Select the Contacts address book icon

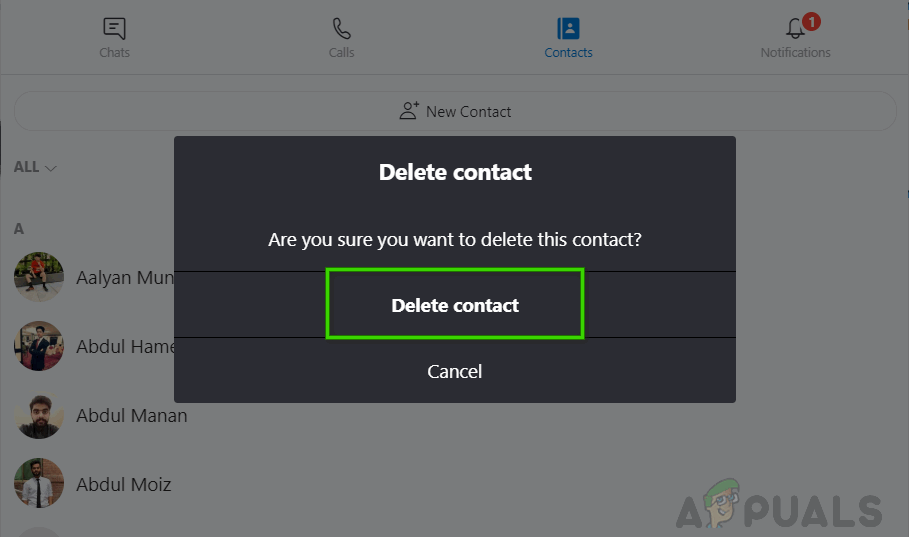pos(568,28)
